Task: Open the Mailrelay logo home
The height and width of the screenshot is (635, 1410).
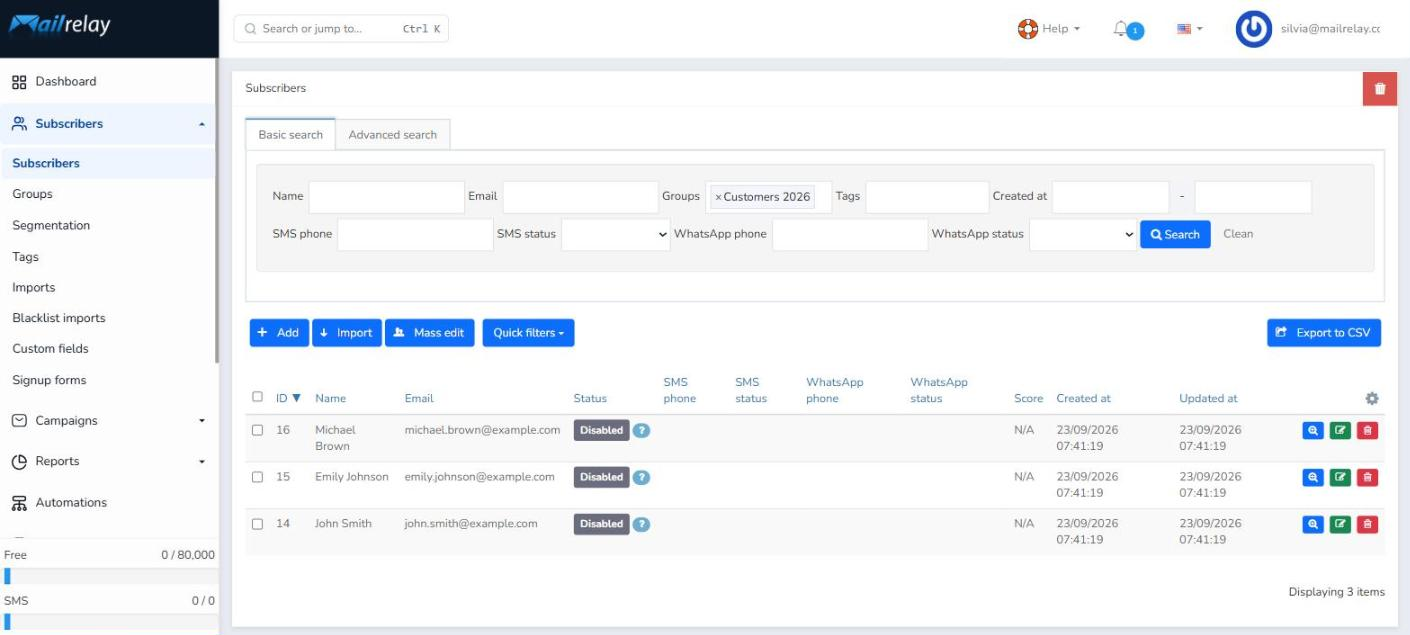Action: [60, 25]
